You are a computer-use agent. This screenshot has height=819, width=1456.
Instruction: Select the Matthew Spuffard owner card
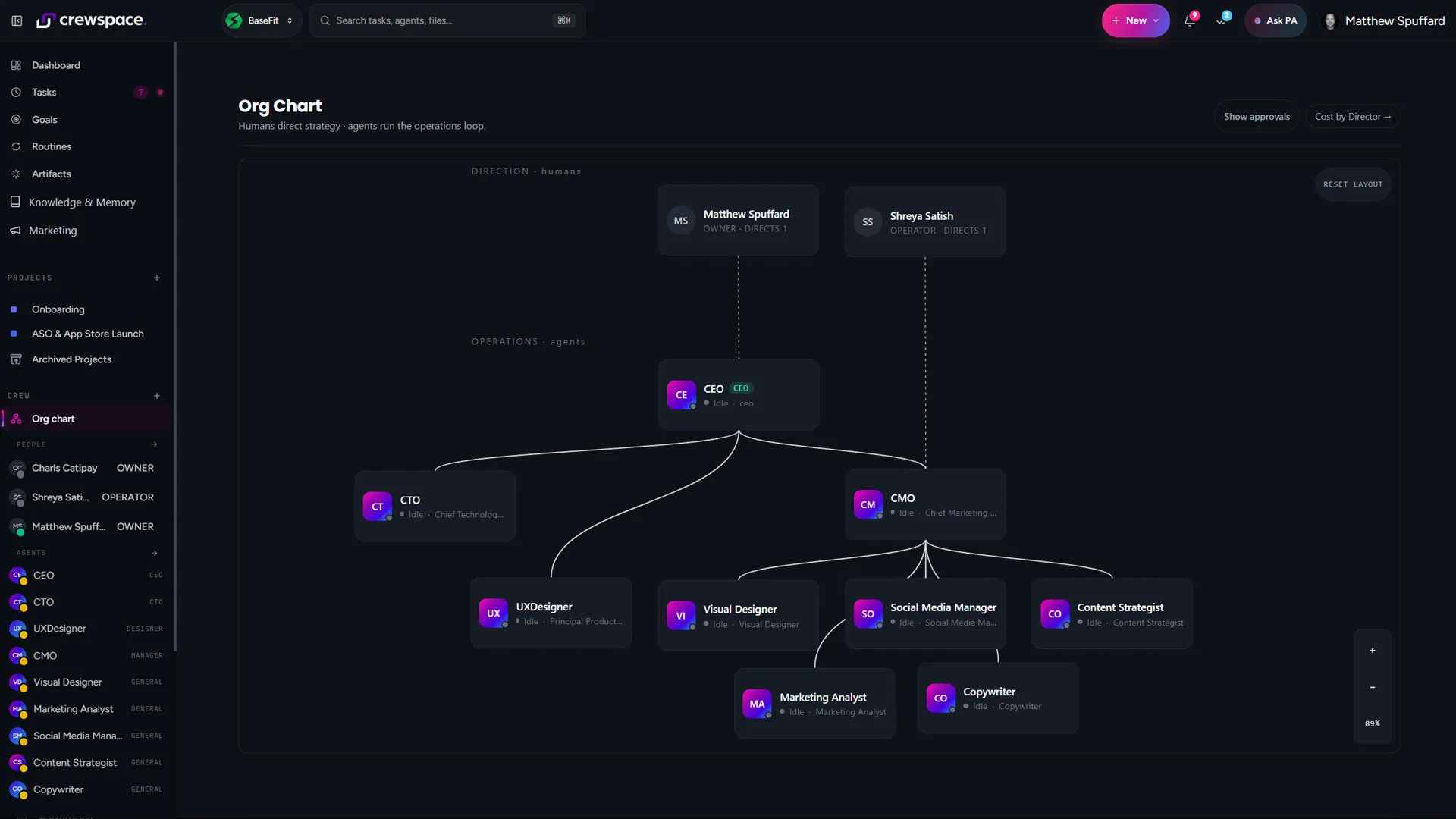tap(738, 221)
